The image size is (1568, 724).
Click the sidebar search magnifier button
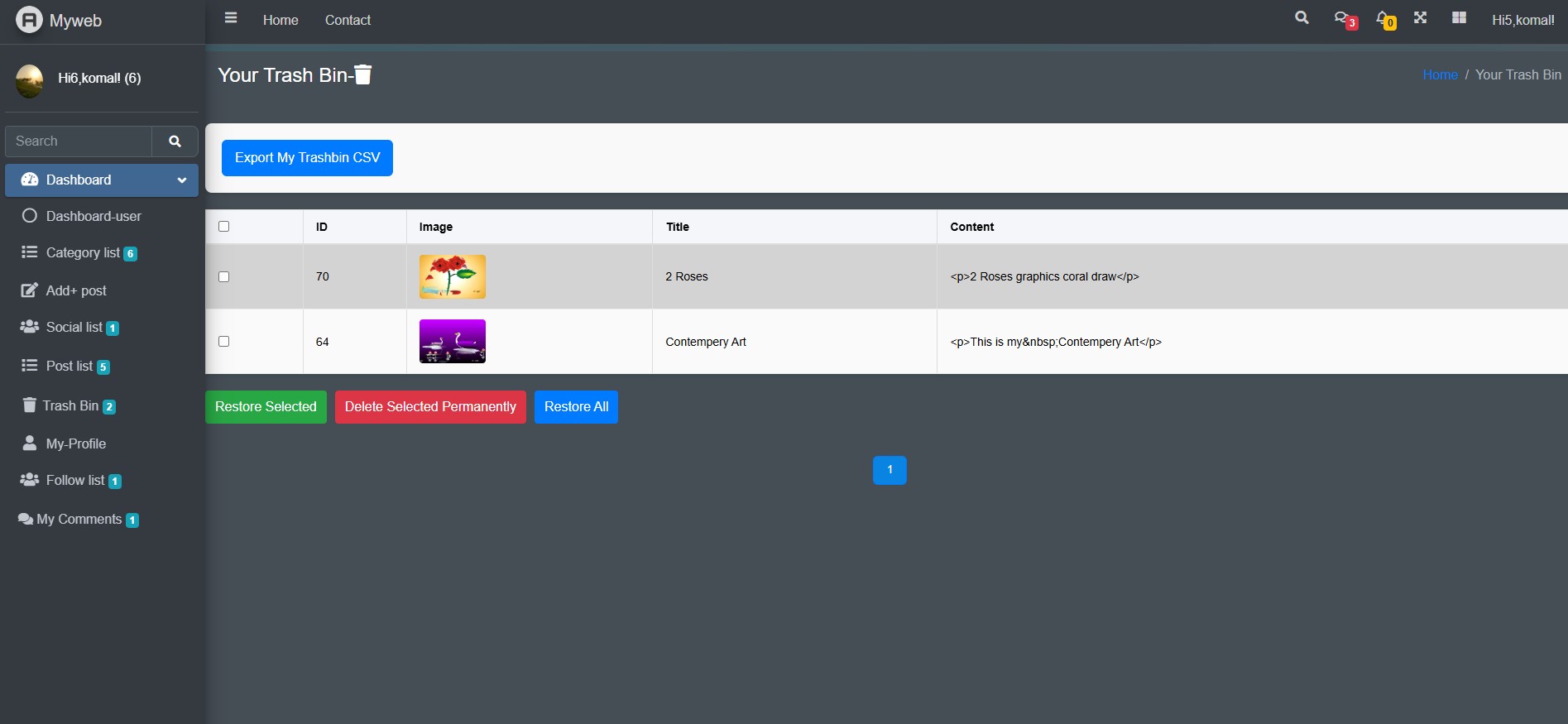click(x=175, y=141)
